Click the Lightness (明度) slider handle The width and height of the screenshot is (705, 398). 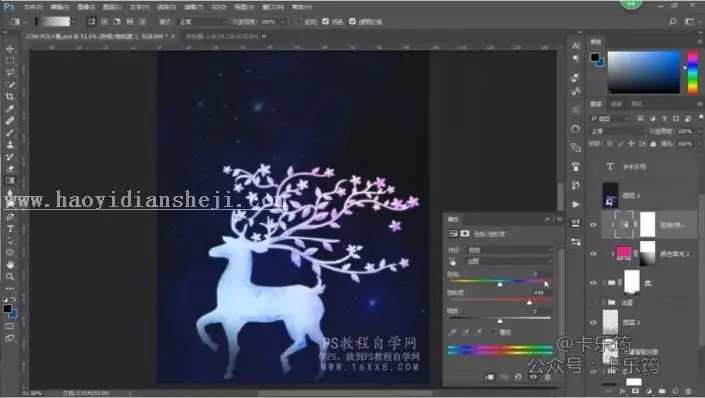tap(500, 321)
